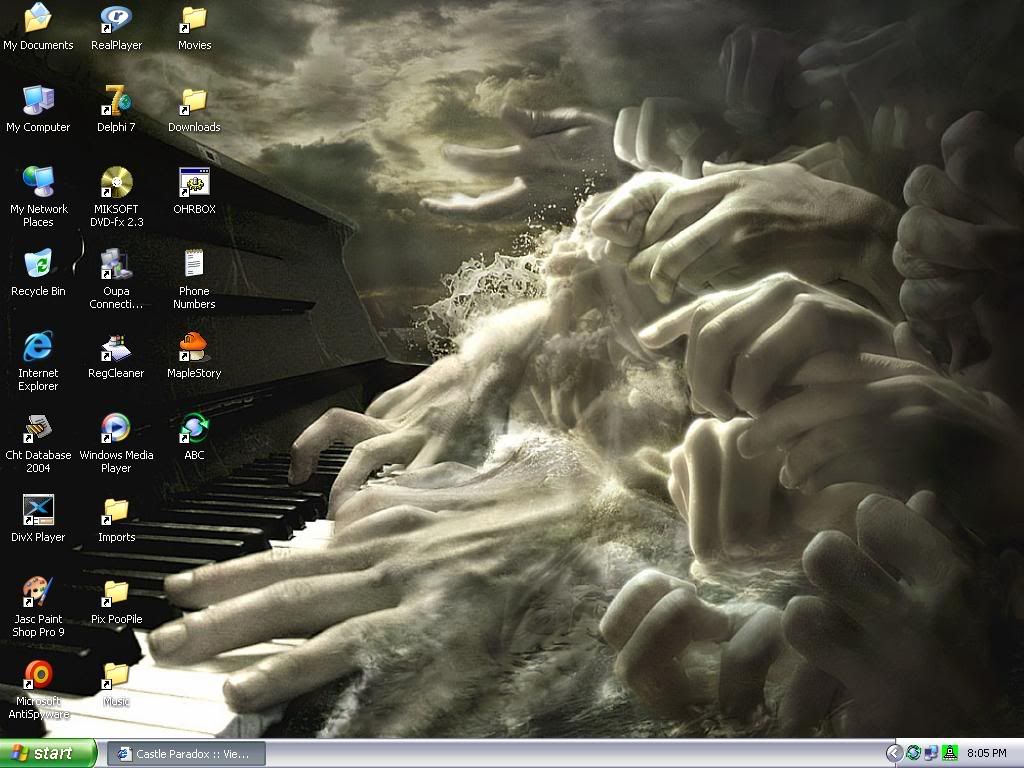The width and height of the screenshot is (1024, 768).
Task: Expand hidden system tray icons
Action: (x=893, y=754)
